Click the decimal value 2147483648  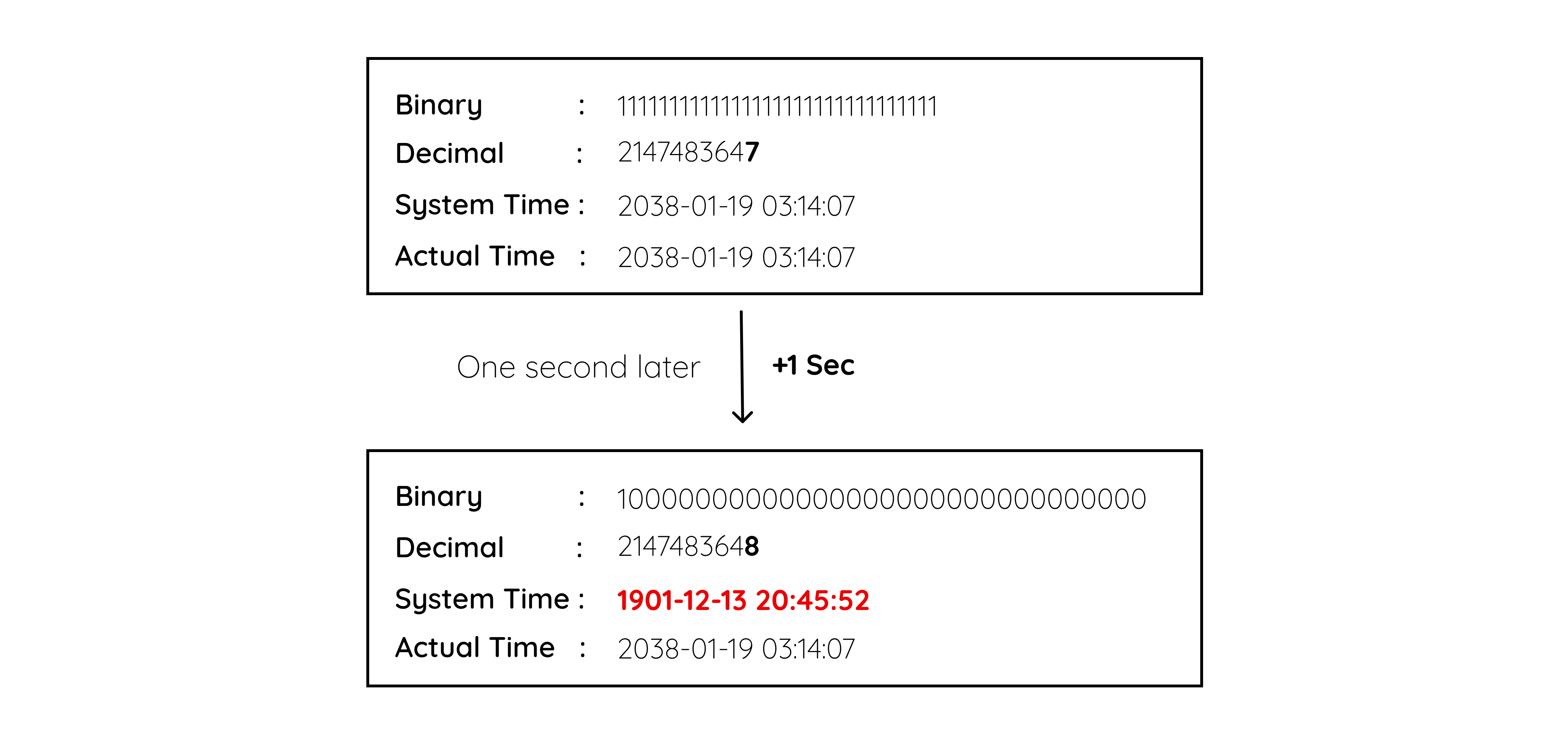coord(688,546)
